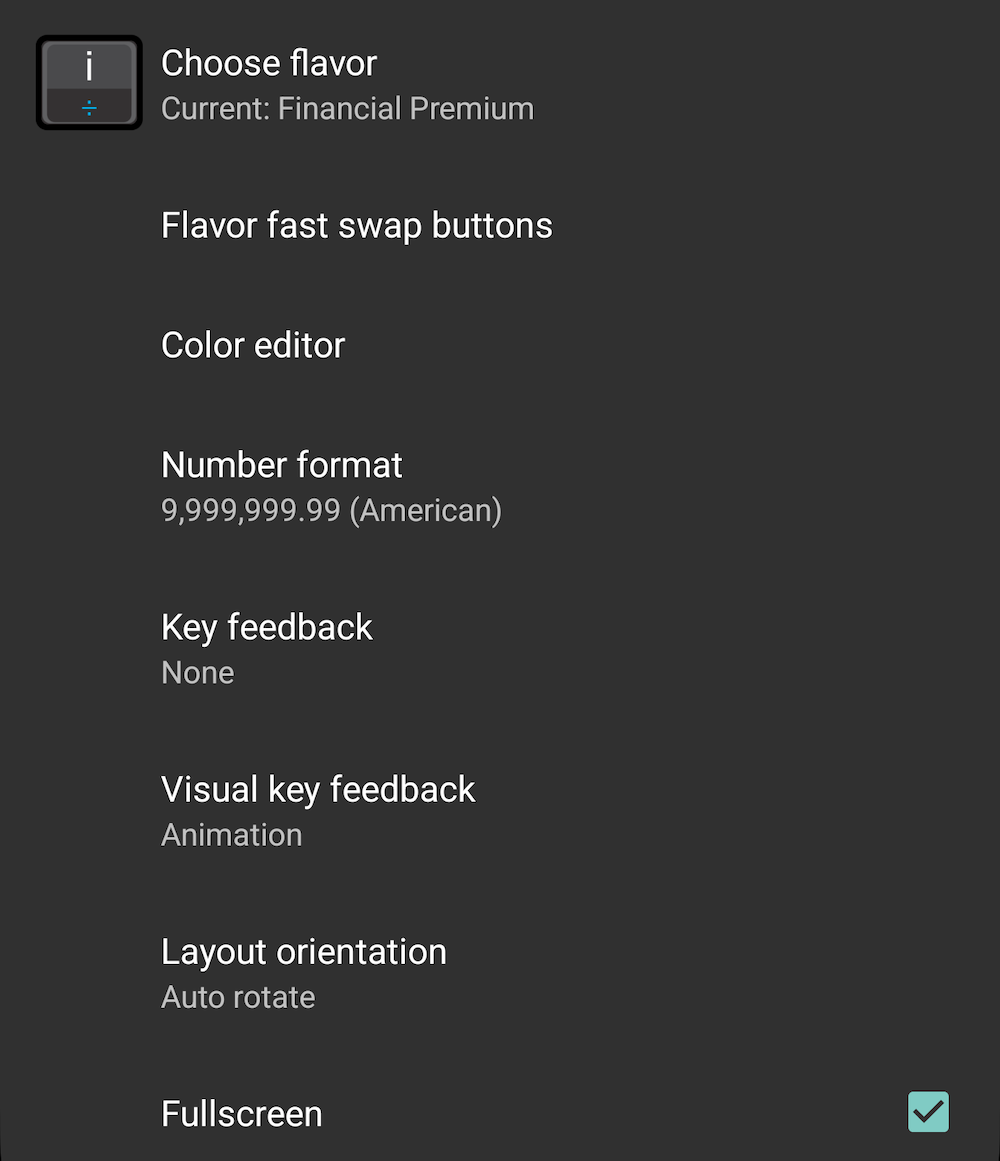
Task: Open the Color editor
Action: [x=500, y=345]
